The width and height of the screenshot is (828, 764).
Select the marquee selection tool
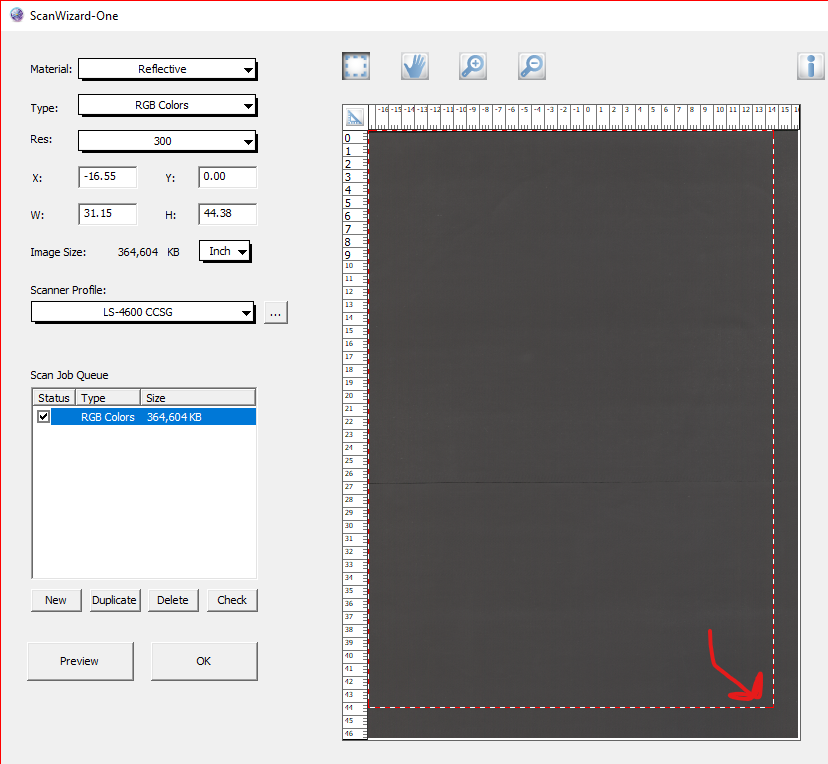pos(355,65)
